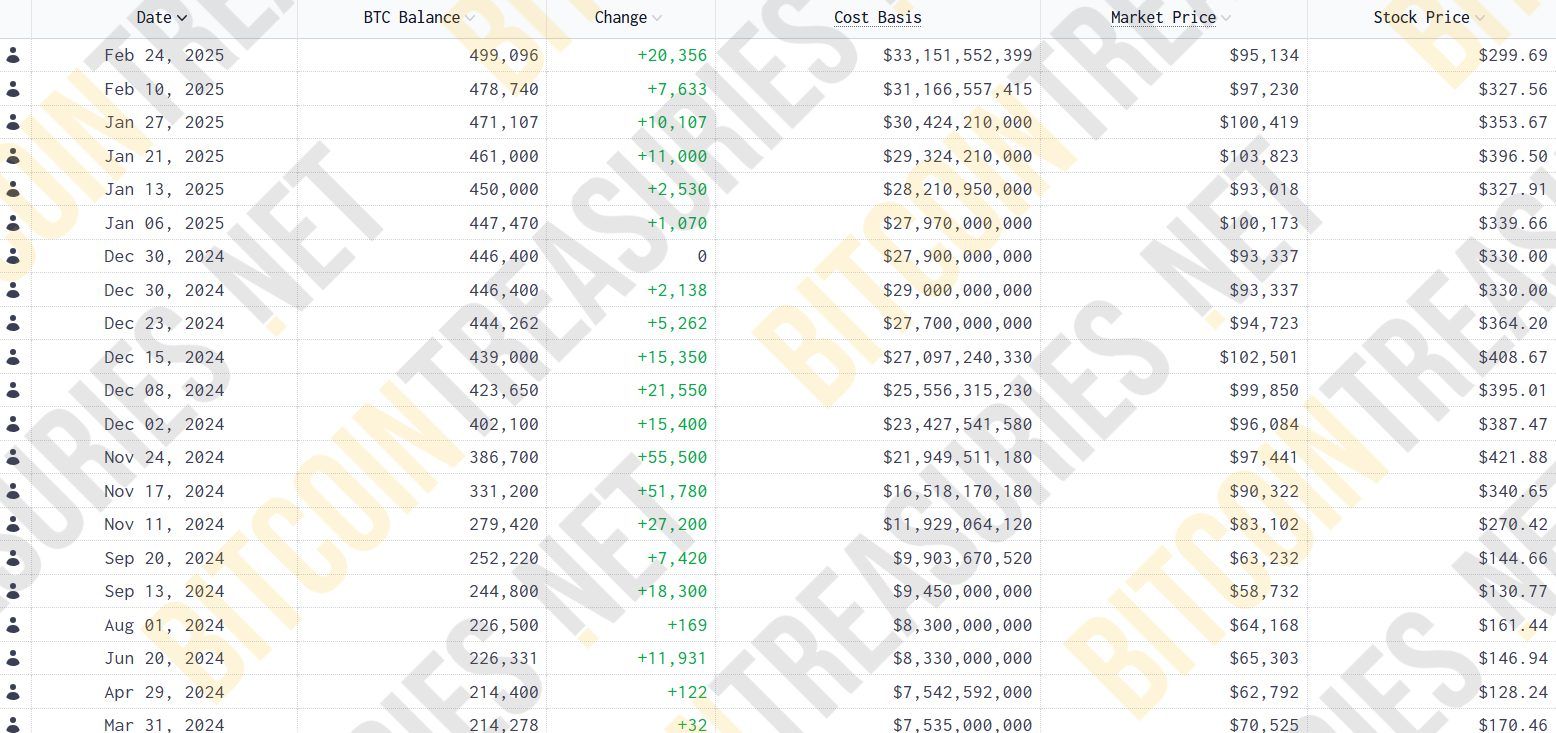Click the person icon beside Jun 20, 2024
The image size is (1556, 733).
pos(13,659)
